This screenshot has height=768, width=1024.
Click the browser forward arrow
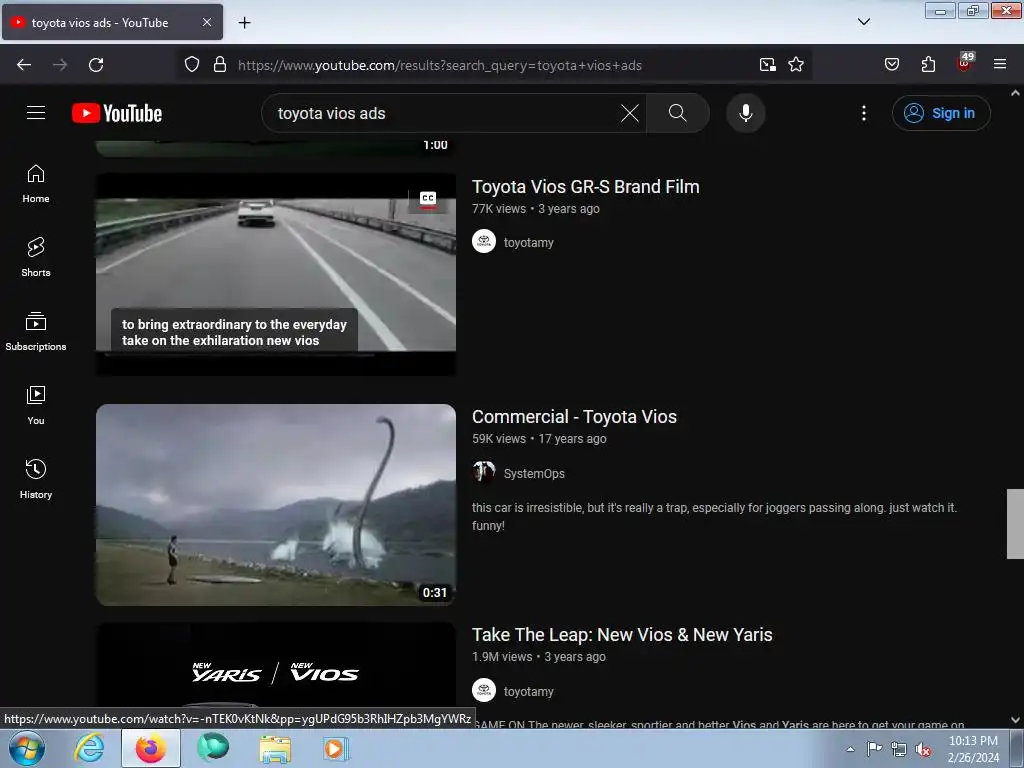pyautogui.click(x=60, y=65)
